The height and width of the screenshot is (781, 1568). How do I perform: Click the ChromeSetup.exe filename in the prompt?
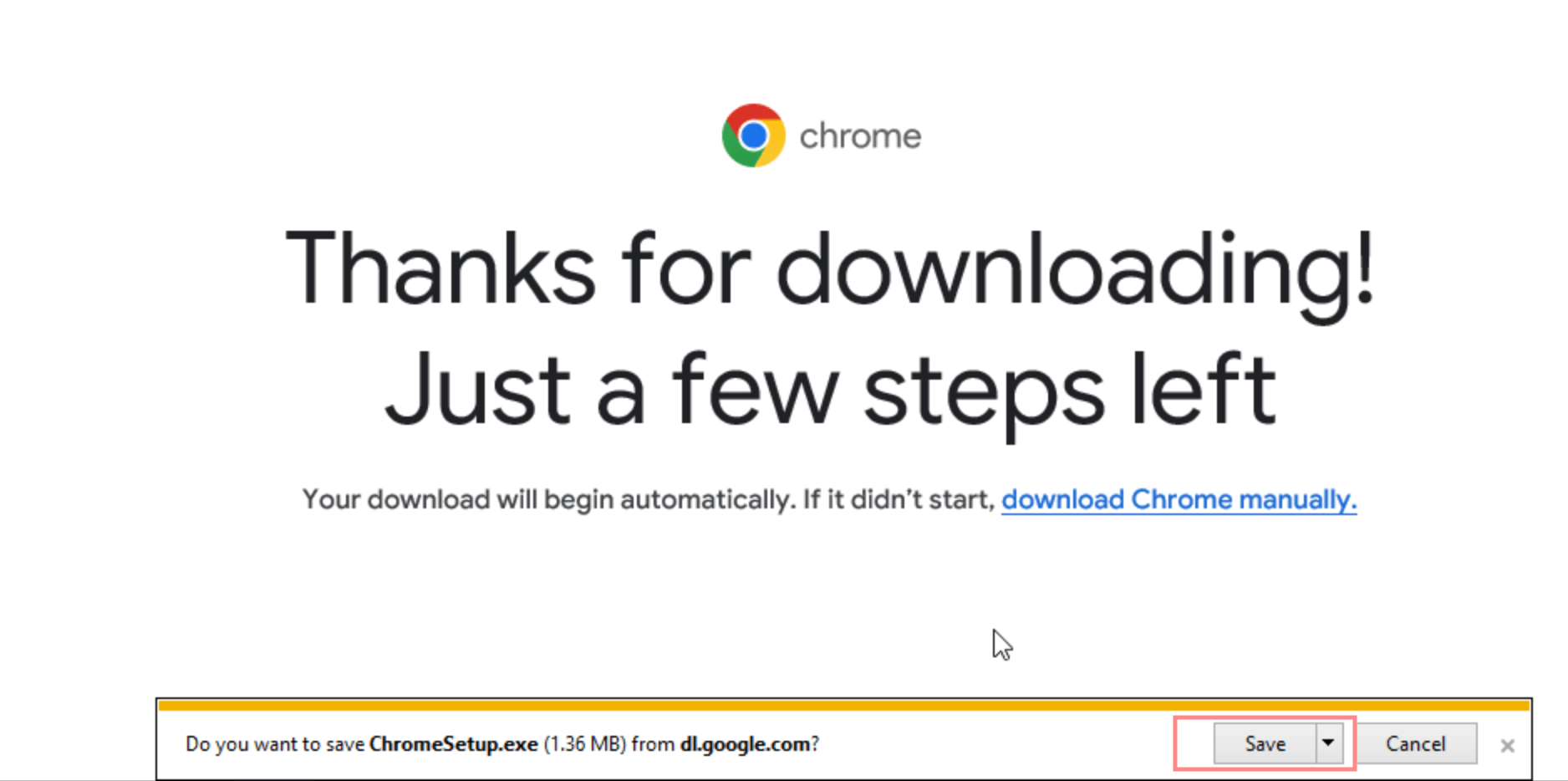point(453,744)
